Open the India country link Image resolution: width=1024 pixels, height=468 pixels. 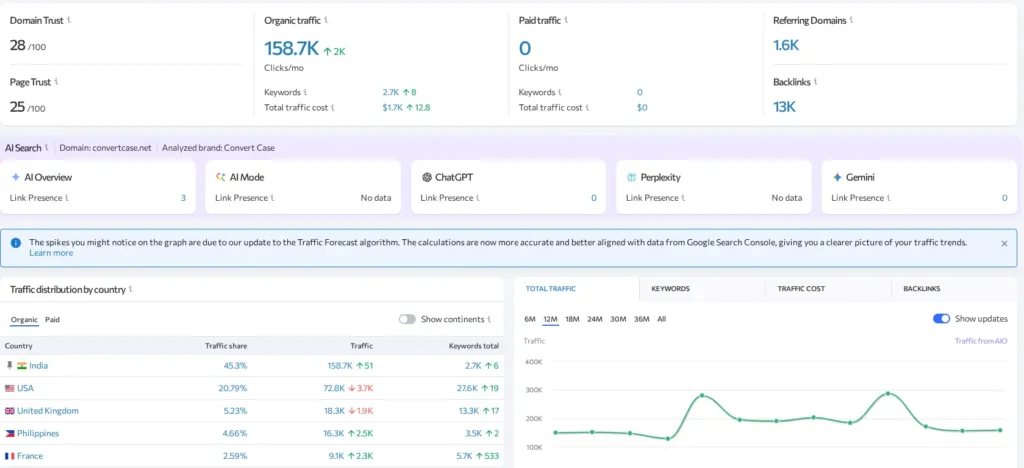[x=38, y=366]
